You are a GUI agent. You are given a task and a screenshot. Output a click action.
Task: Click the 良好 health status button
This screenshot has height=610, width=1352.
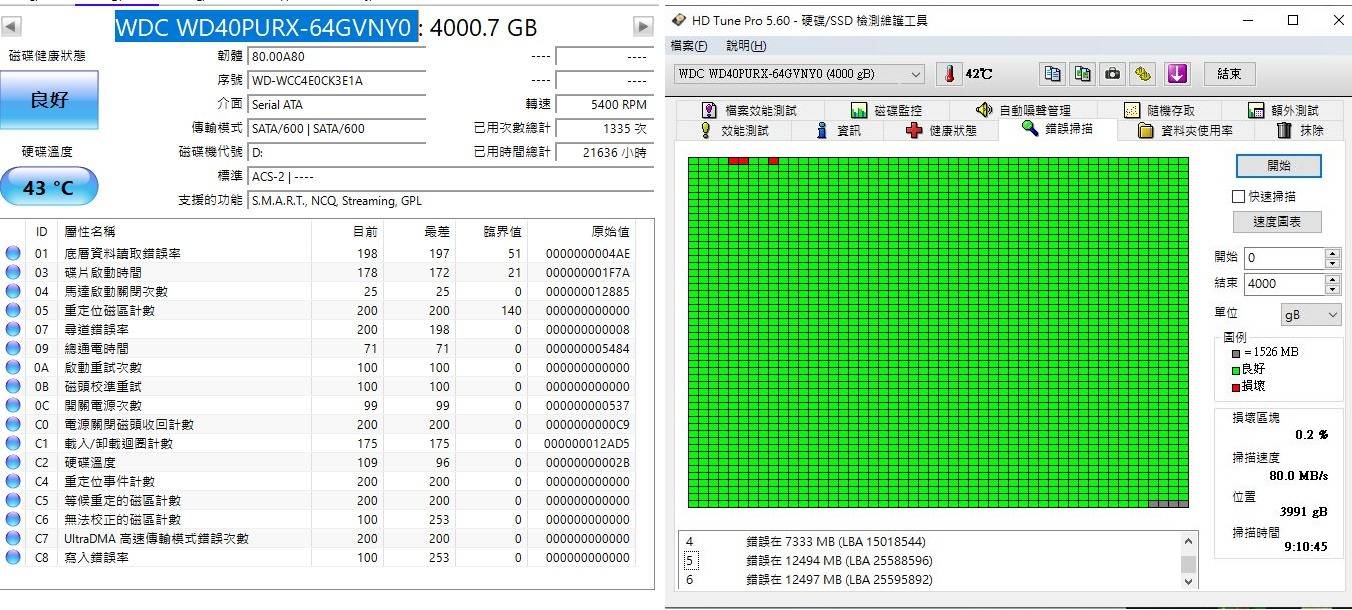coord(49,99)
